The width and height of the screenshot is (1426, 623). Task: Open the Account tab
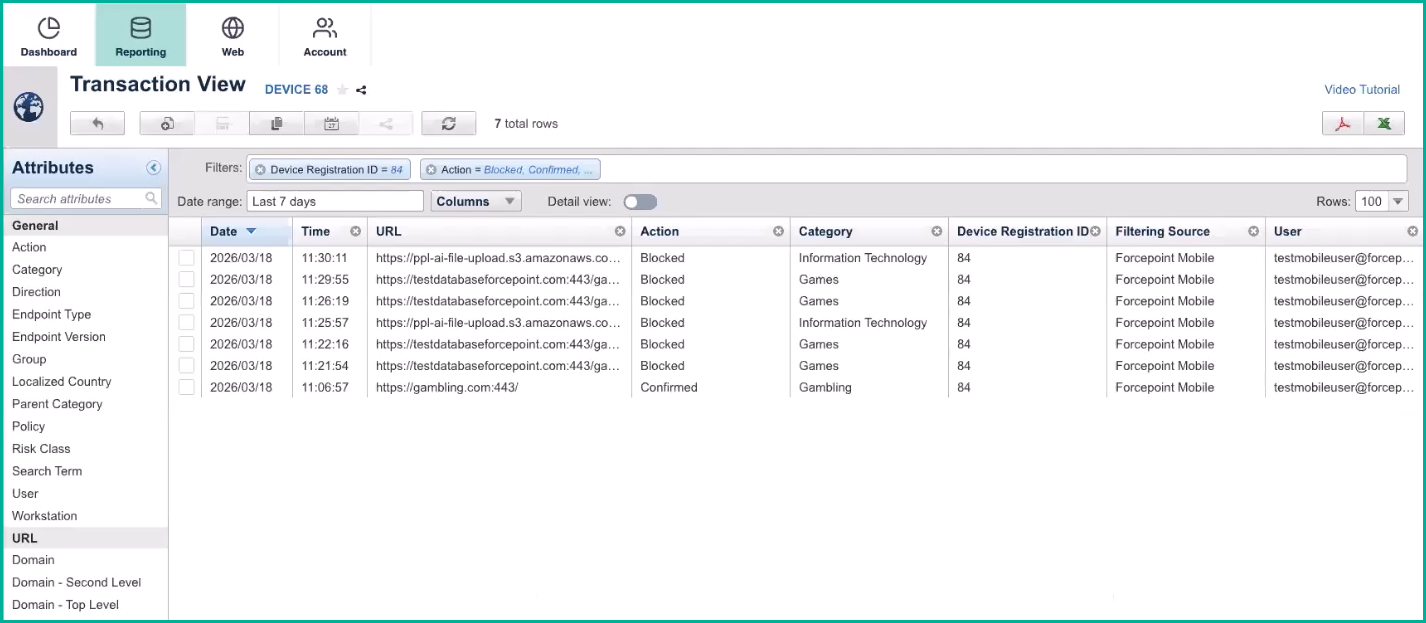click(325, 37)
